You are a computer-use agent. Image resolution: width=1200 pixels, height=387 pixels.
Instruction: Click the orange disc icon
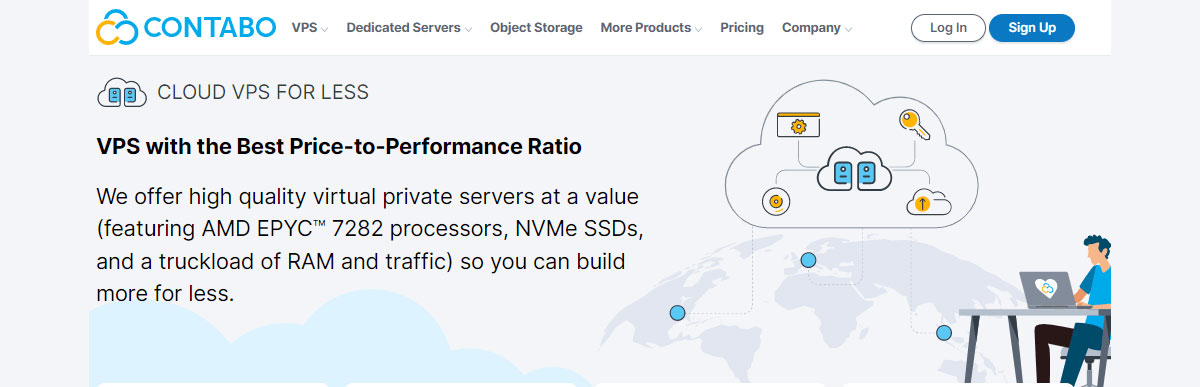[775, 202]
